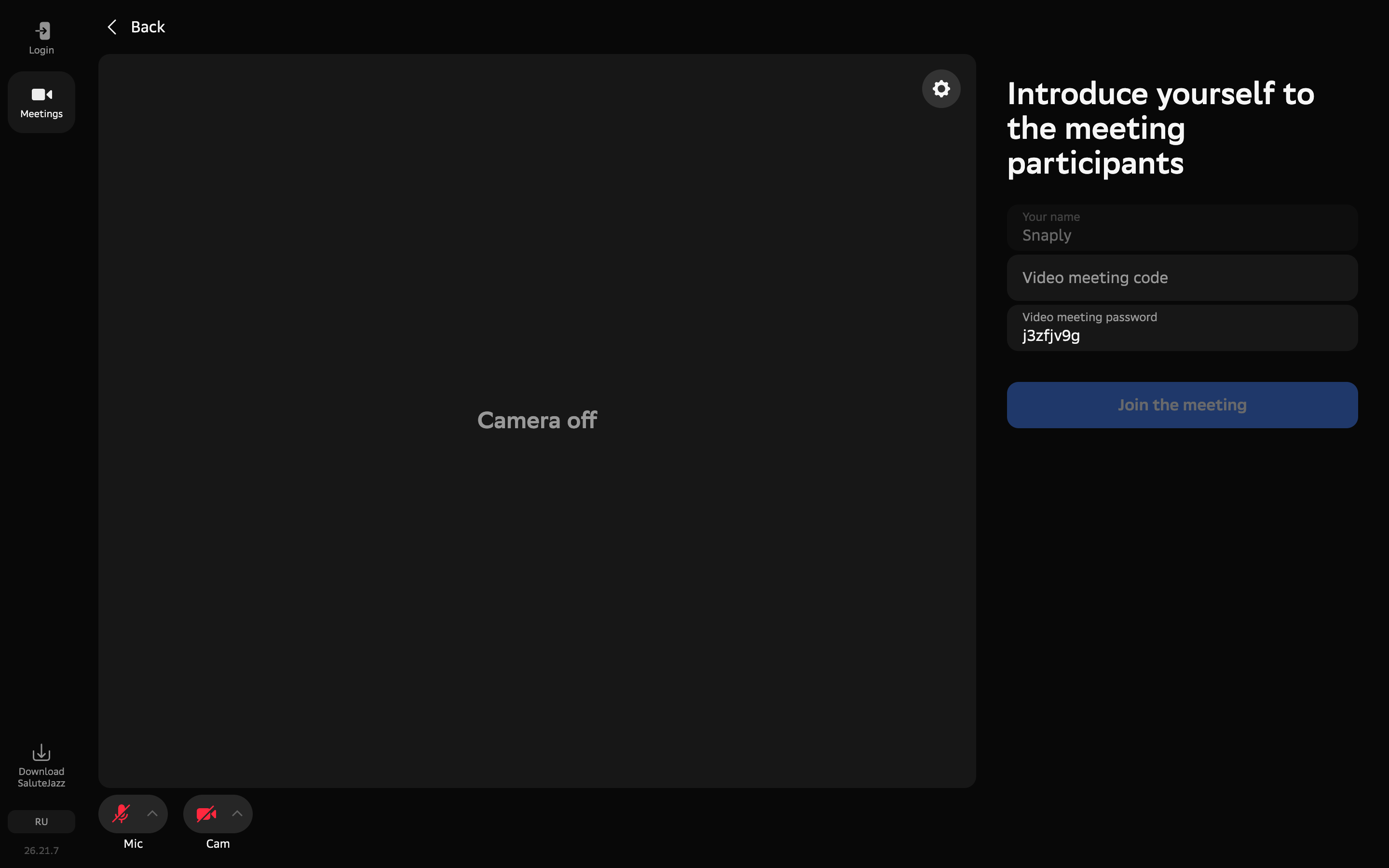Toggle the disabled camera
1389x868 pixels.
coord(206,814)
